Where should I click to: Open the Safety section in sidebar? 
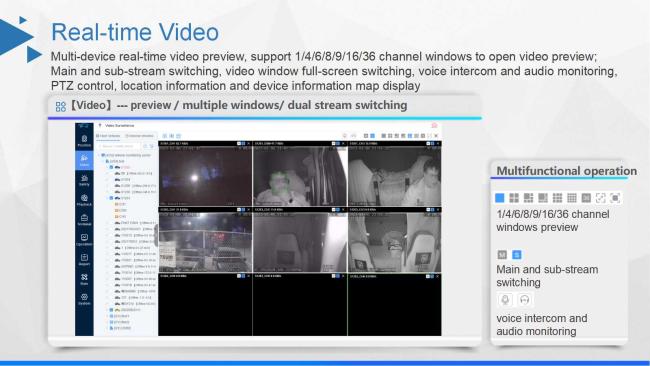click(x=84, y=180)
